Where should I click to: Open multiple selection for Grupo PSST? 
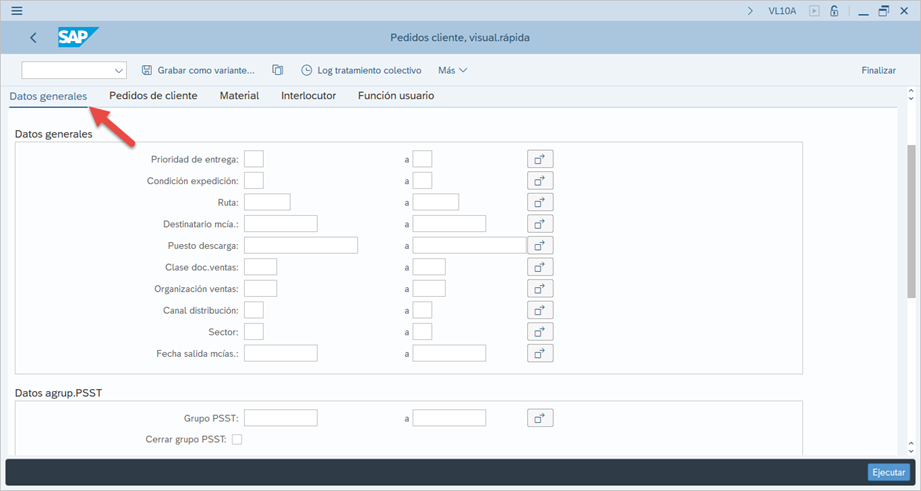[540, 418]
